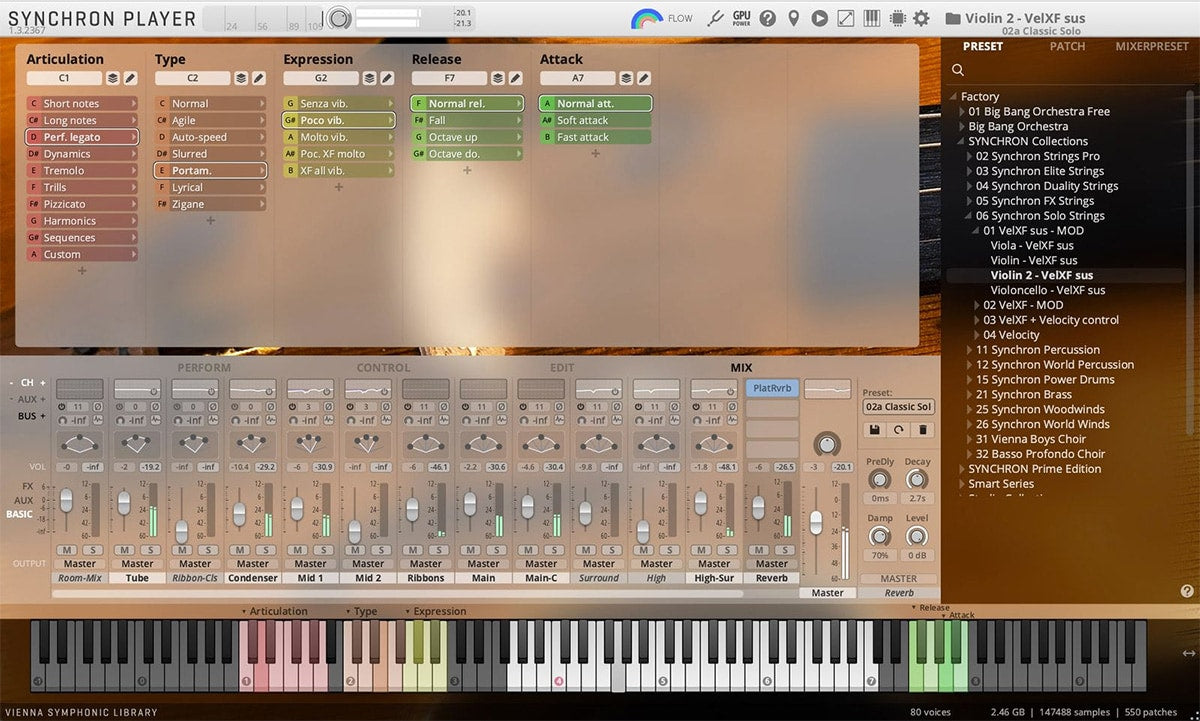Click the play icon in top toolbar
This screenshot has width=1200, height=721.
tap(820, 18)
